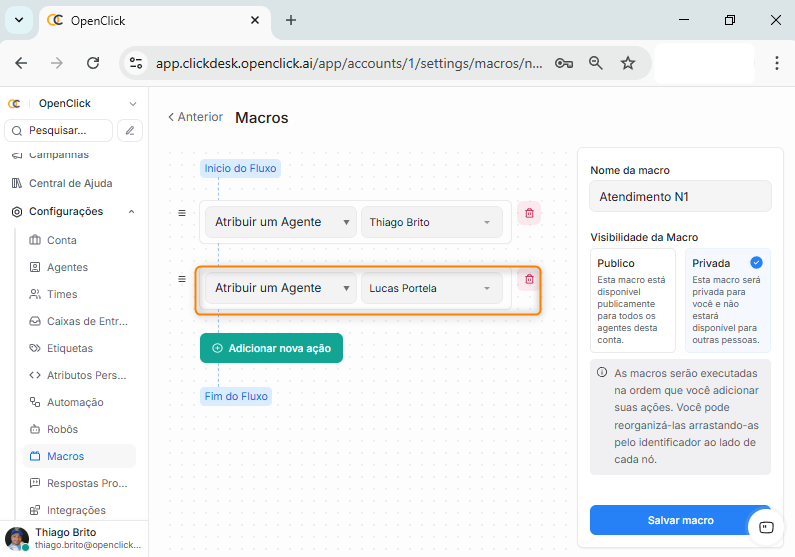The width and height of the screenshot is (795, 557).
Task: Open Automação in the settings sidebar
Action: point(75,402)
